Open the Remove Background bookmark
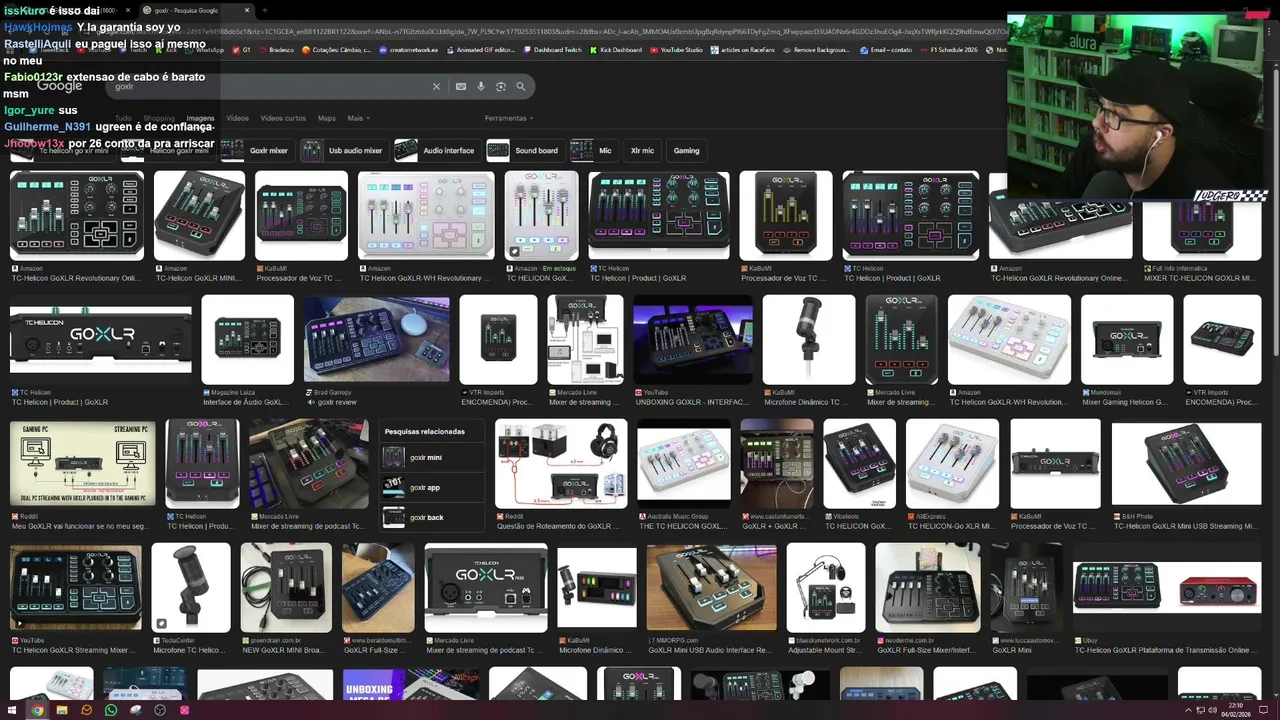 click(816, 50)
